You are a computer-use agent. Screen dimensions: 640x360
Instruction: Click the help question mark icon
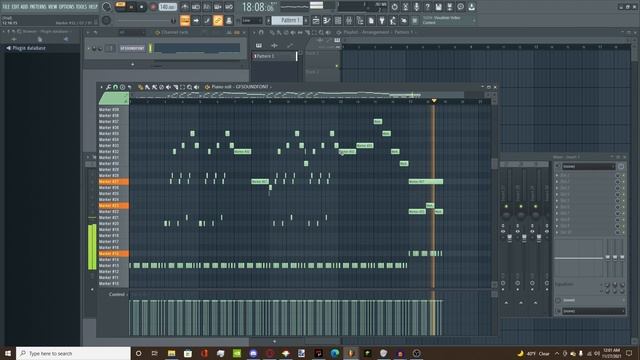coord(427,7)
